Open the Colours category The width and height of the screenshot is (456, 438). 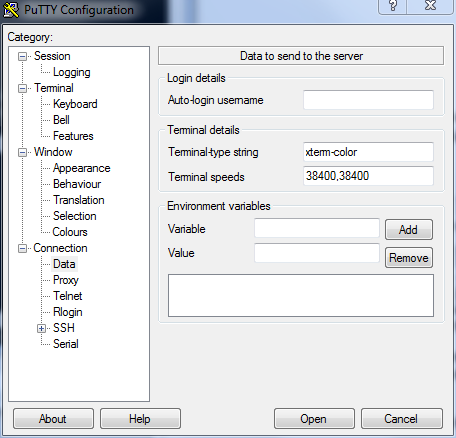coord(70,232)
